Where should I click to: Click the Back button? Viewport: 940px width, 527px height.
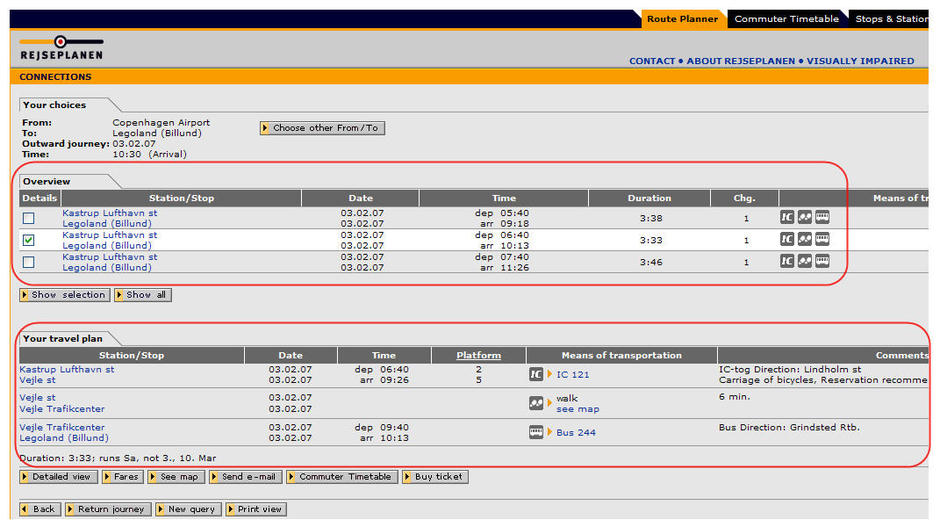pyautogui.click(x=40, y=509)
